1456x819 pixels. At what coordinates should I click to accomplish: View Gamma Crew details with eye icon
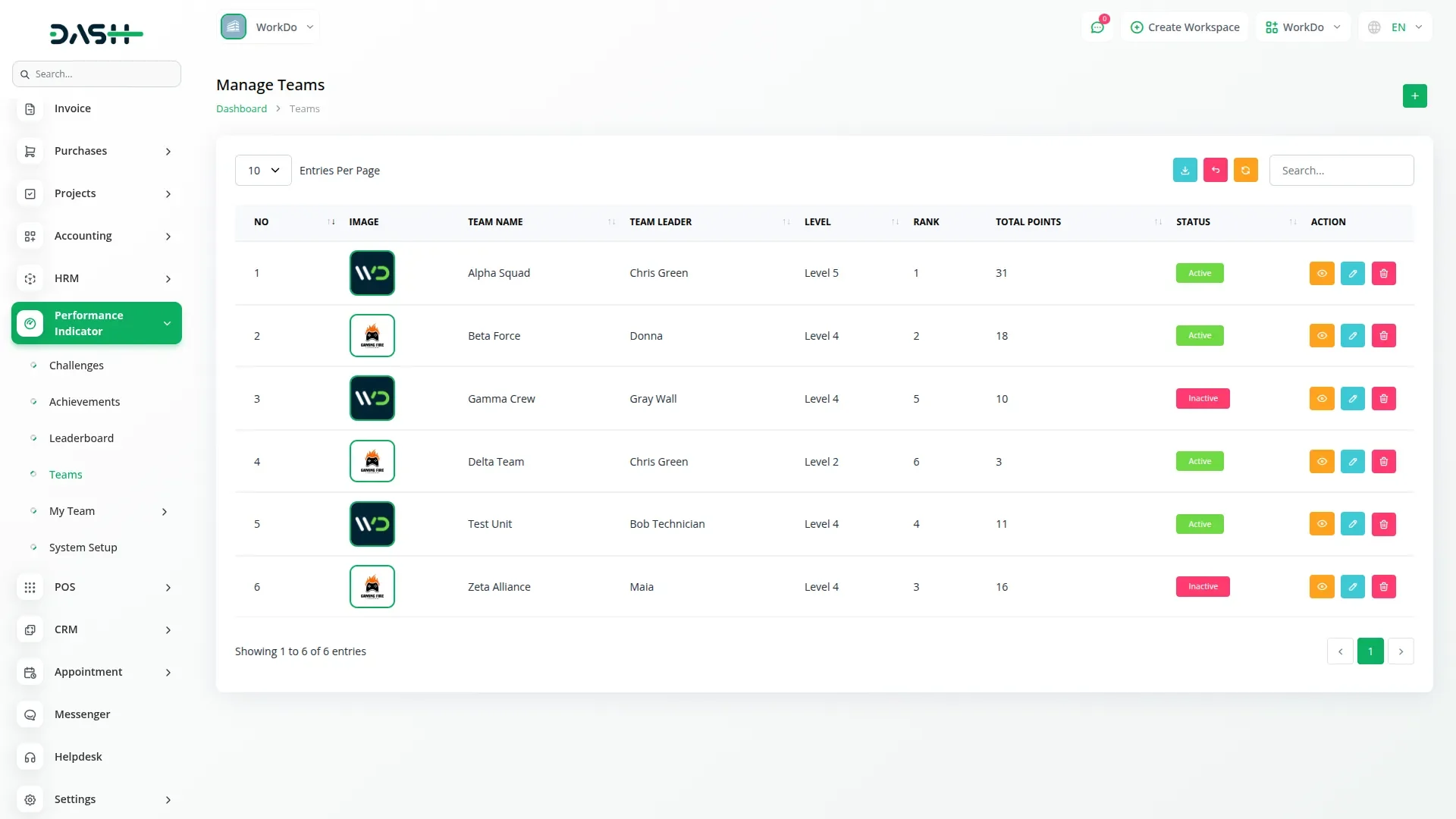tap(1321, 398)
